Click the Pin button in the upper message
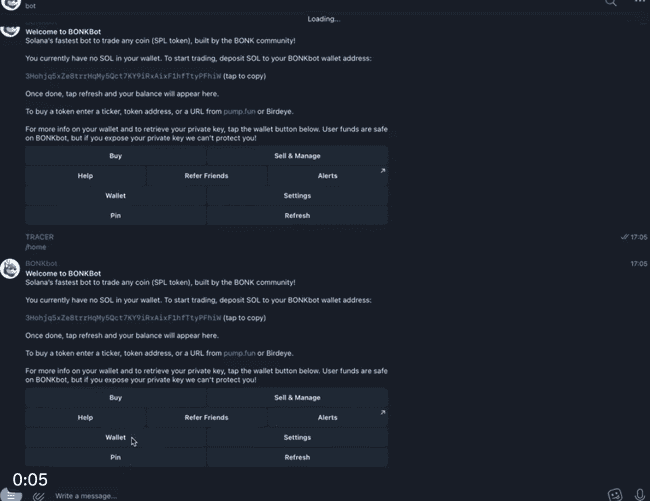Screen dimensions: 650x501 pyautogui.click(x=115, y=215)
